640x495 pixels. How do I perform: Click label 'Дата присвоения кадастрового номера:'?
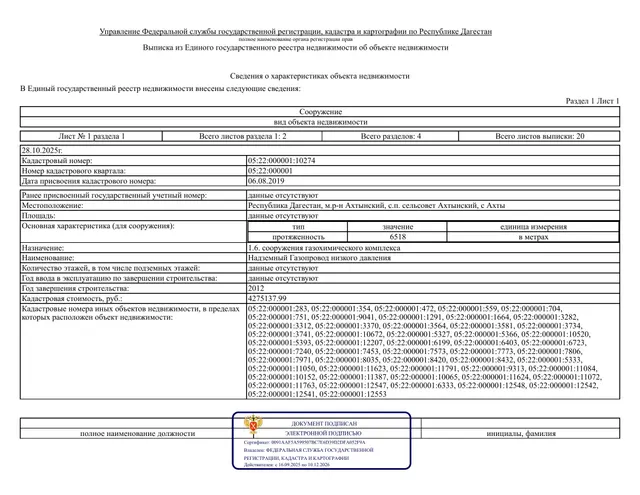coord(89,181)
